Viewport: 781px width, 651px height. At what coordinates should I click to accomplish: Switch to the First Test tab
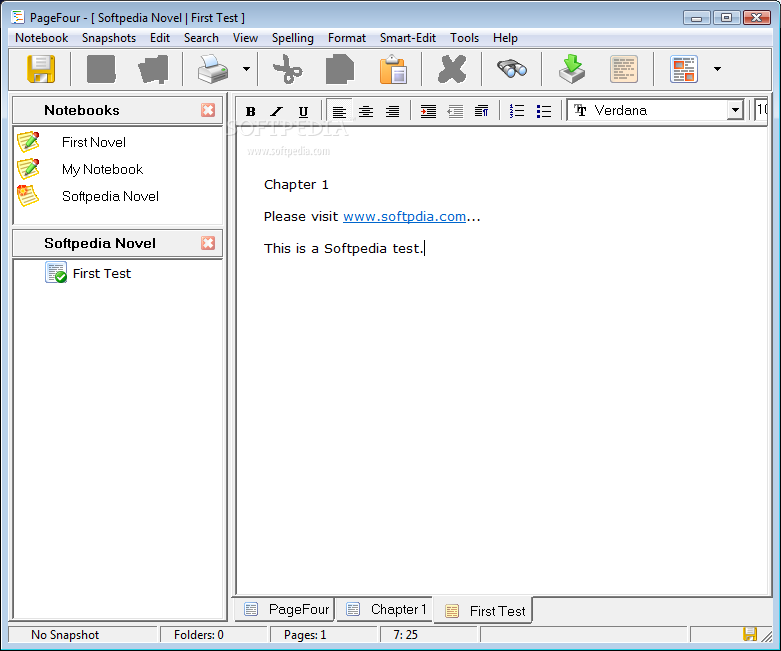[x=484, y=611]
